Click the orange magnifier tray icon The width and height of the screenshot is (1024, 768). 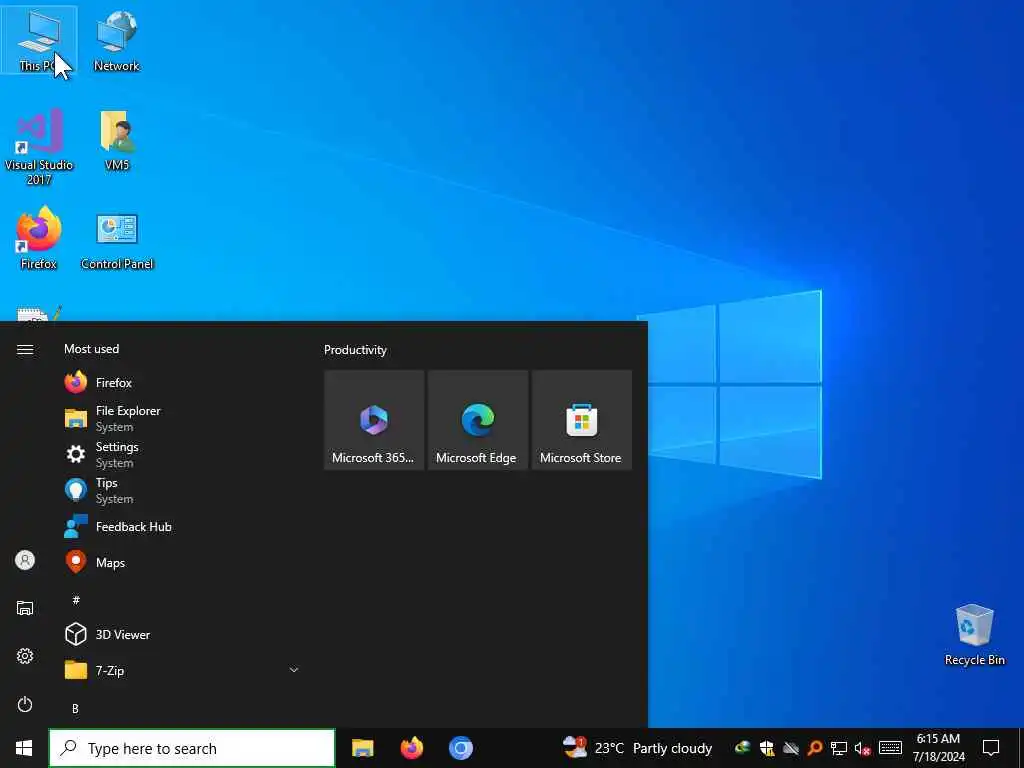(815, 748)
